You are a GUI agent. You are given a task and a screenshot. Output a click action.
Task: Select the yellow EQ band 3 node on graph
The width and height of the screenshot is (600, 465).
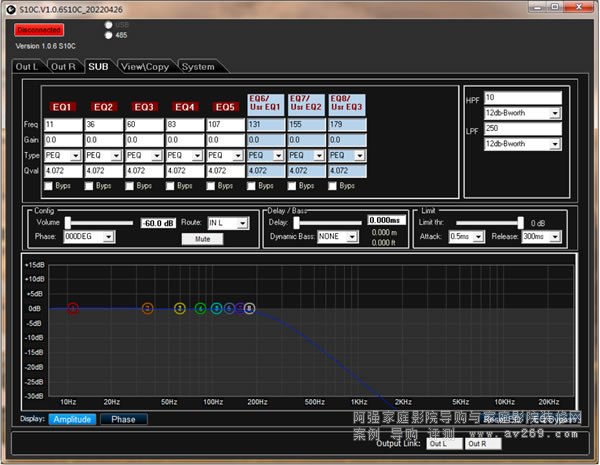click(x=179, y=309)
